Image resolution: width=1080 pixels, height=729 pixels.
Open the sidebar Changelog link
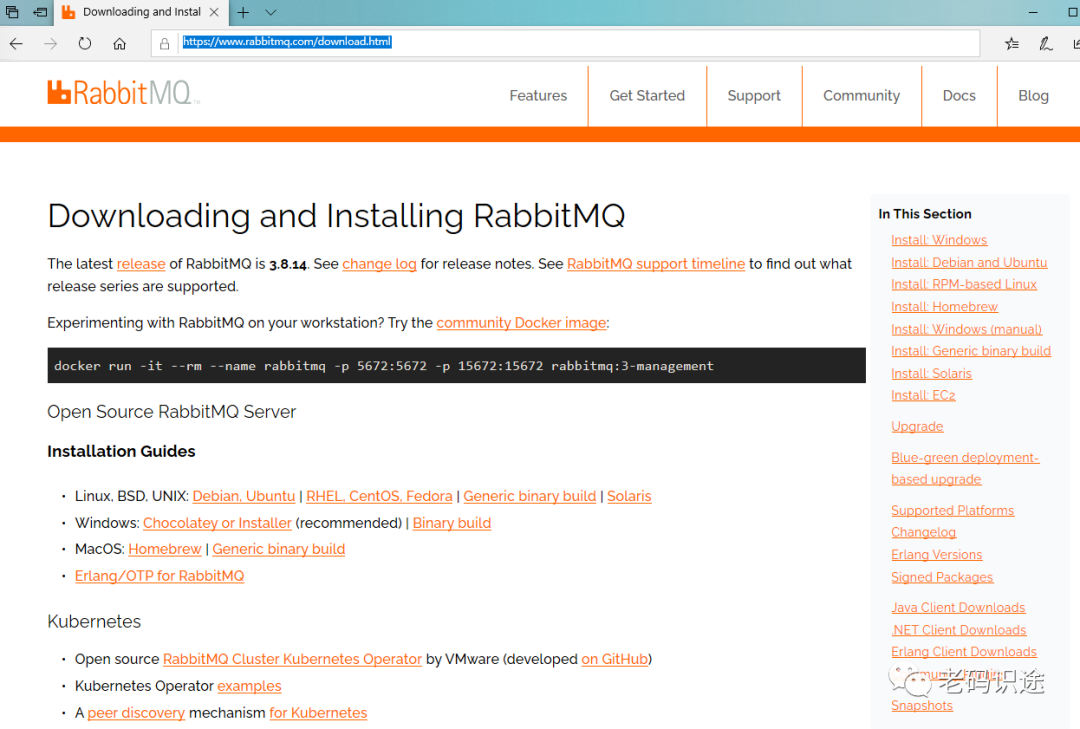coord(923,533)
